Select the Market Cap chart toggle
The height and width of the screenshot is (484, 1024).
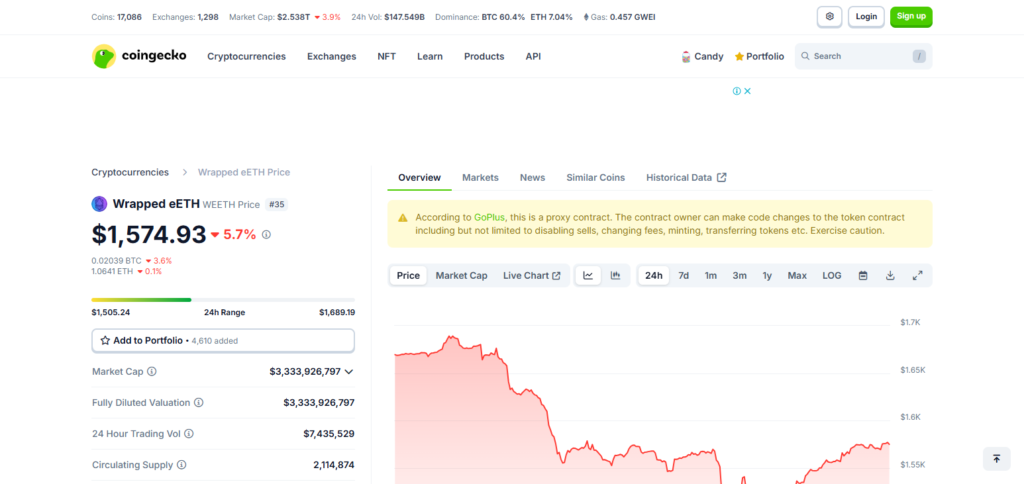click(462, 276)
